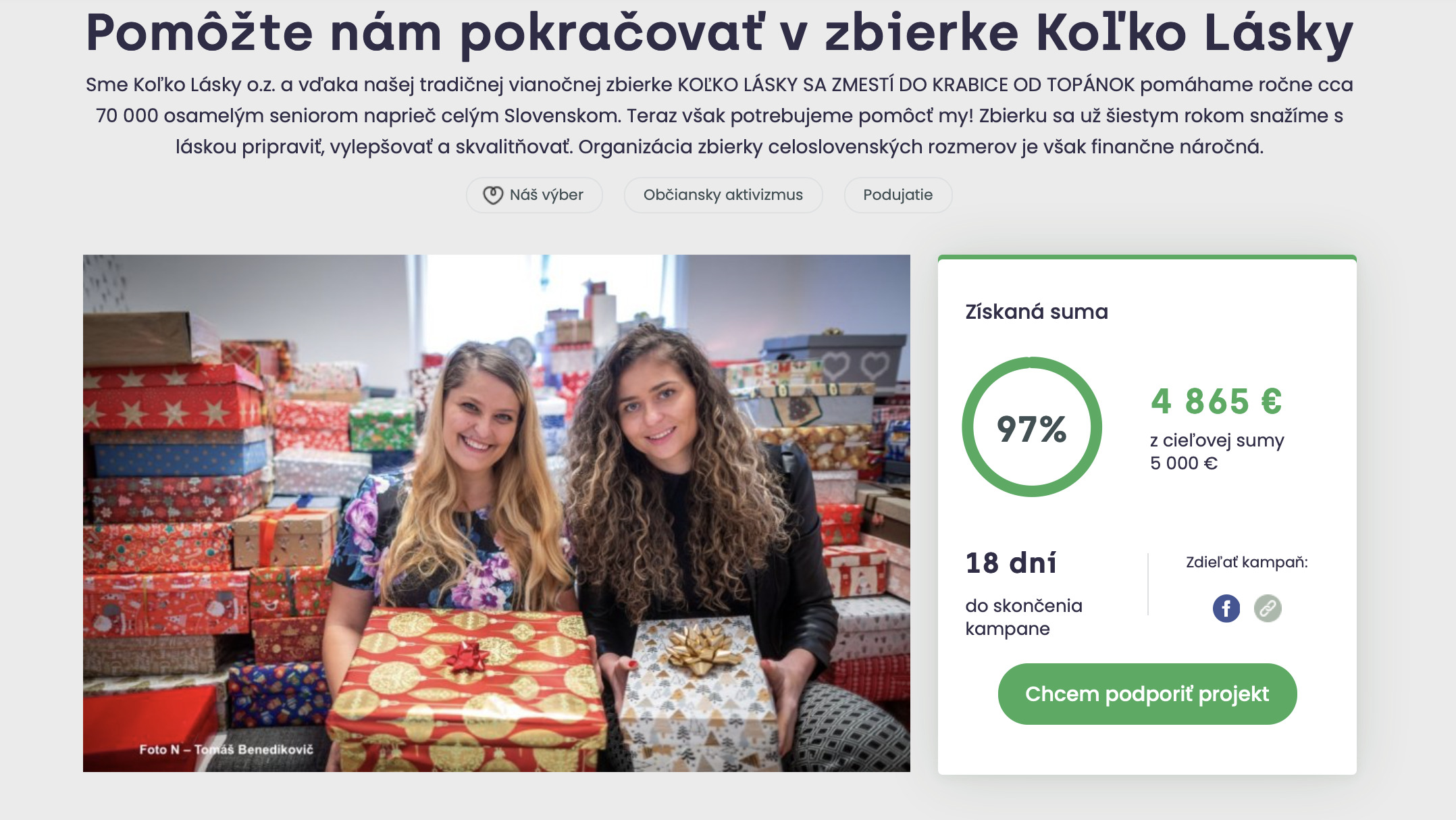
Task: Click Chcem podporiť projekt button
Action: (x=1147, y=694)
